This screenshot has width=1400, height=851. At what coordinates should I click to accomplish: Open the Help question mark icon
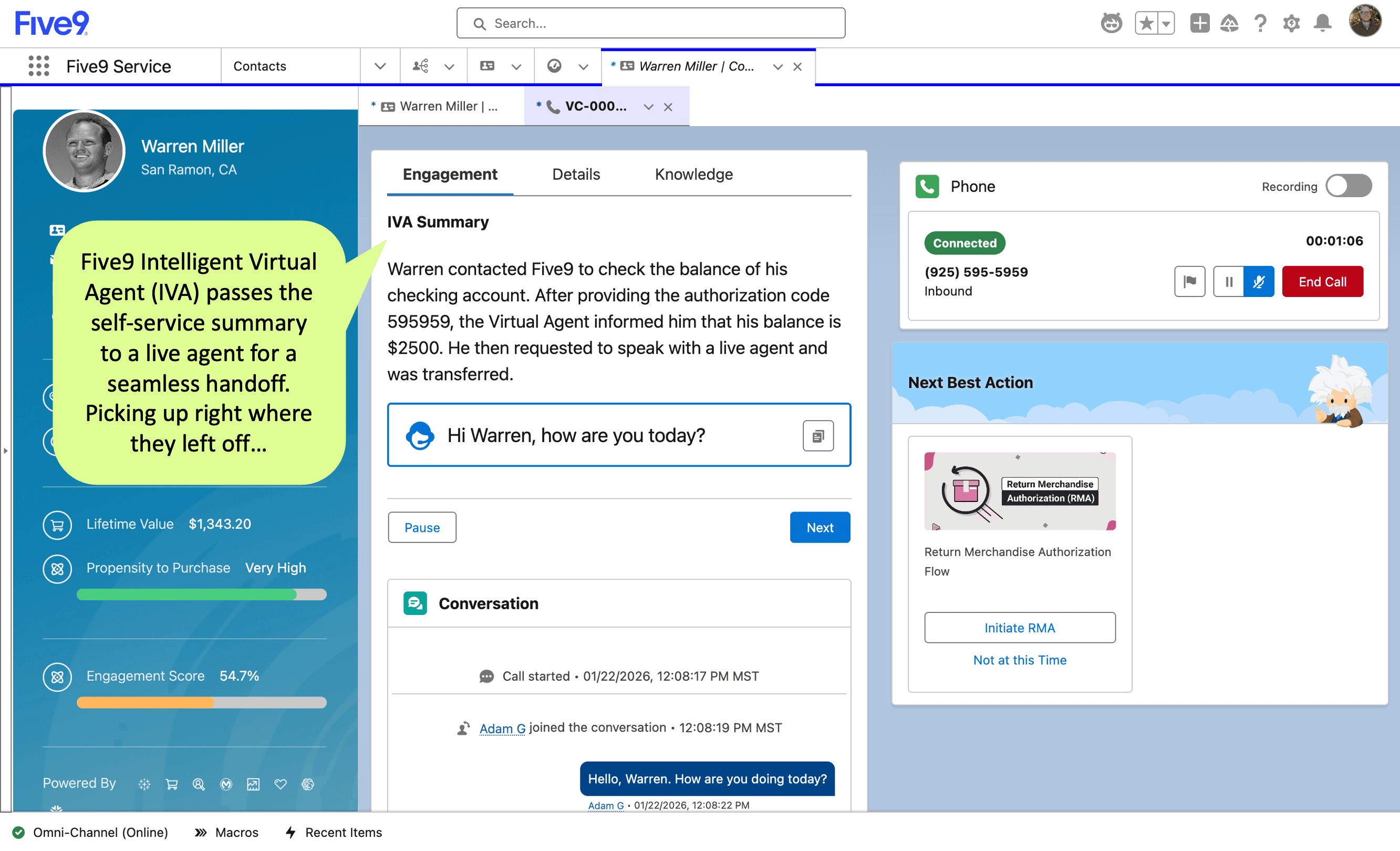click(1260, 23)
